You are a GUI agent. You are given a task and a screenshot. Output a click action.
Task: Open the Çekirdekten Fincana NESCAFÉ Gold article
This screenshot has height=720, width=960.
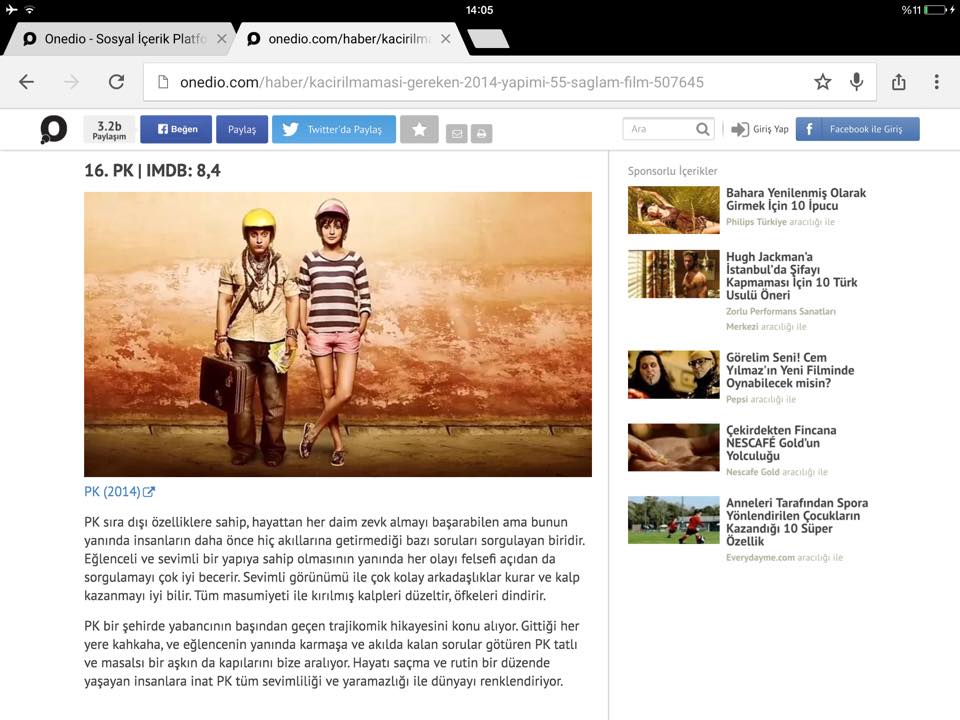[x=781, y=443]
